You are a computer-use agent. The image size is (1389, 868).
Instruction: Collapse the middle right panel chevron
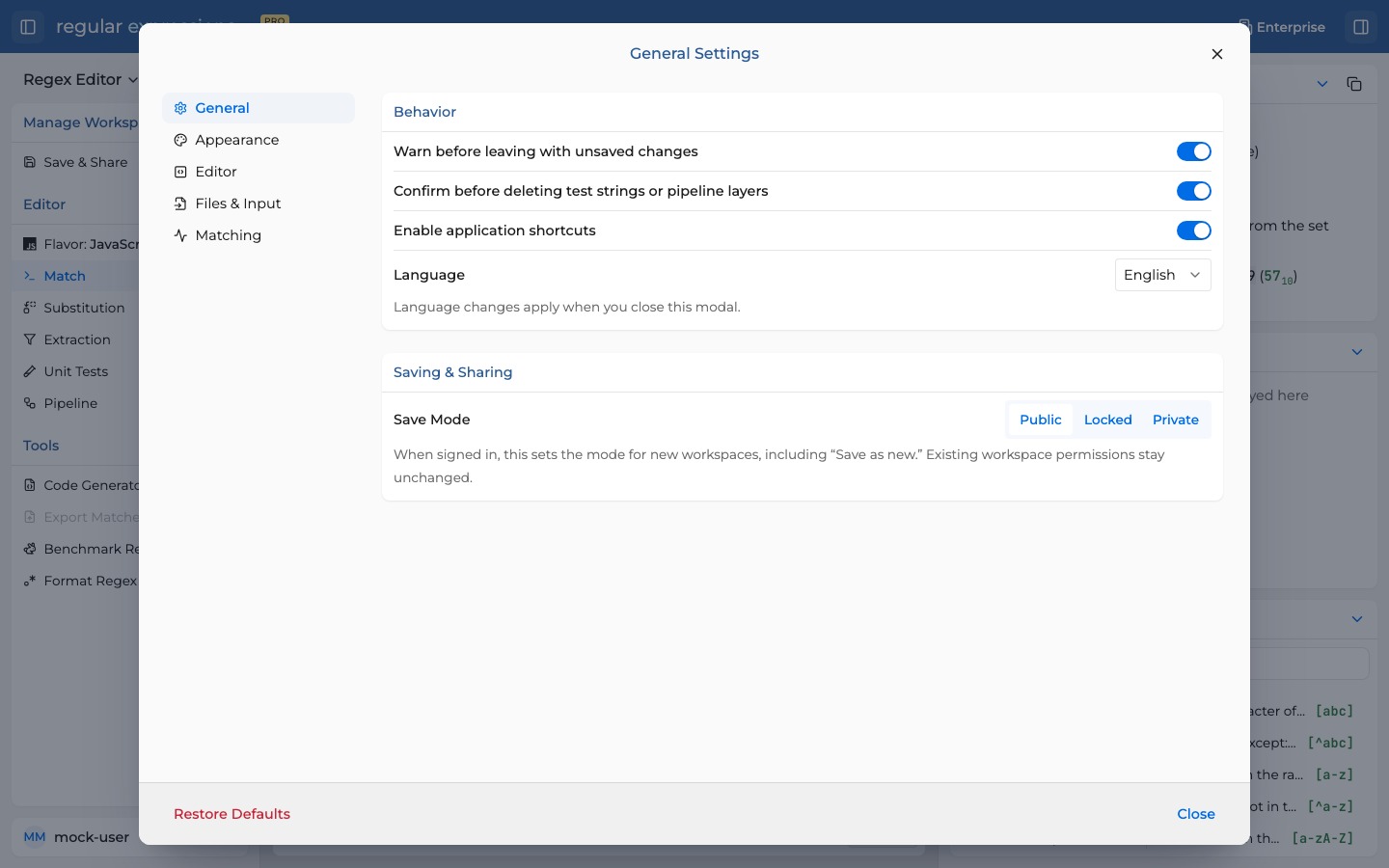[1357, 352]
